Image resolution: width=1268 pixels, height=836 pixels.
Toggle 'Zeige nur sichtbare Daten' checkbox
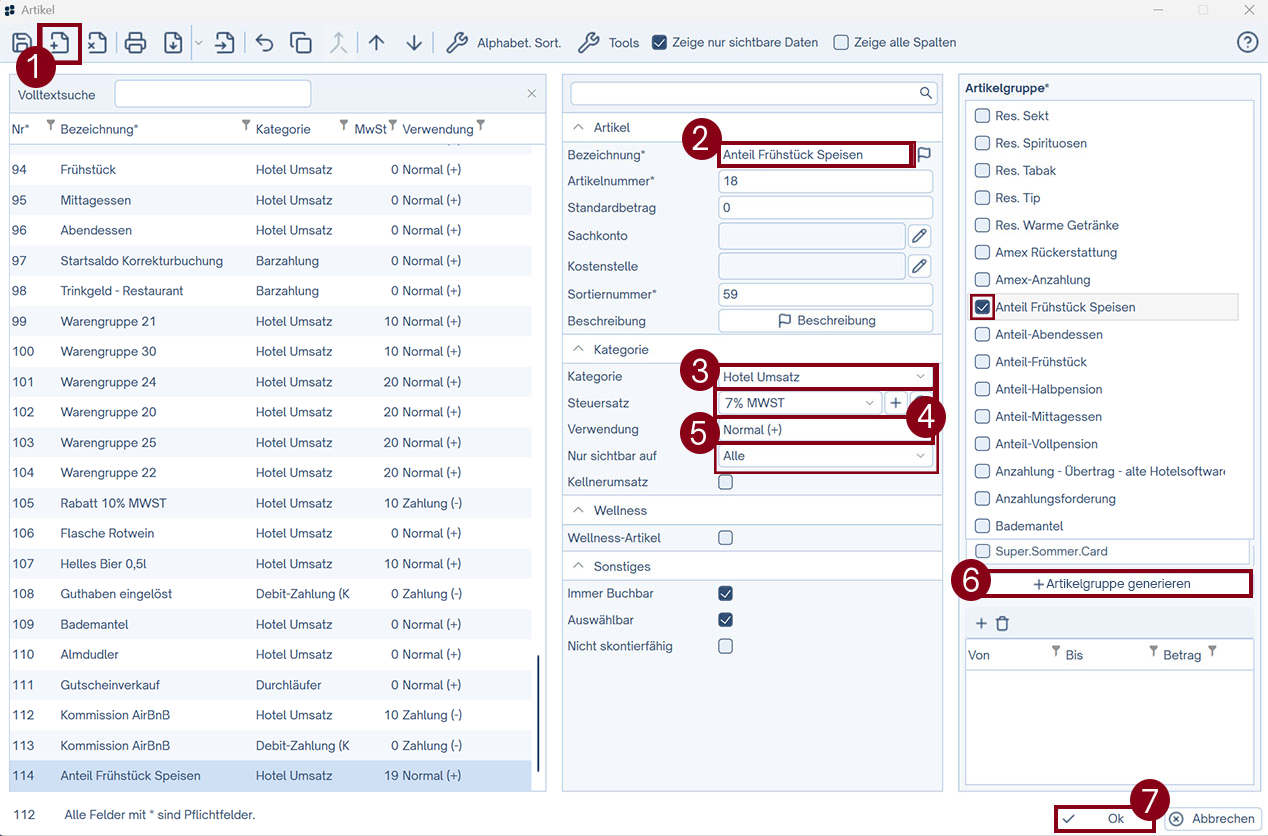(659, 43)
